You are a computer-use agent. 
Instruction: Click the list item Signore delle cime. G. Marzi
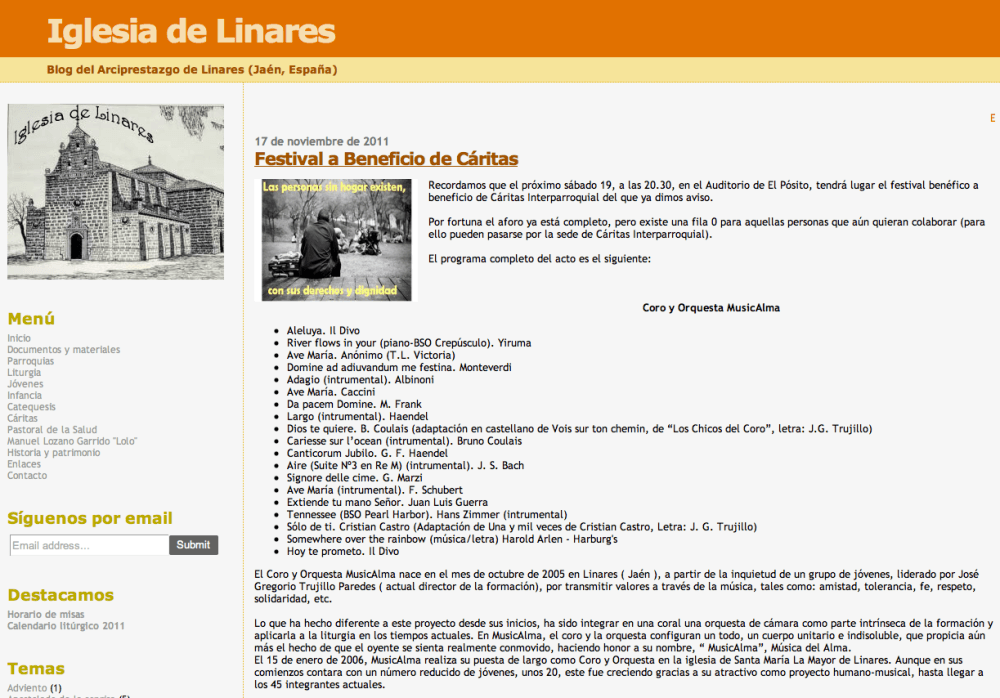pyautogui.click(x=354, y=478)
